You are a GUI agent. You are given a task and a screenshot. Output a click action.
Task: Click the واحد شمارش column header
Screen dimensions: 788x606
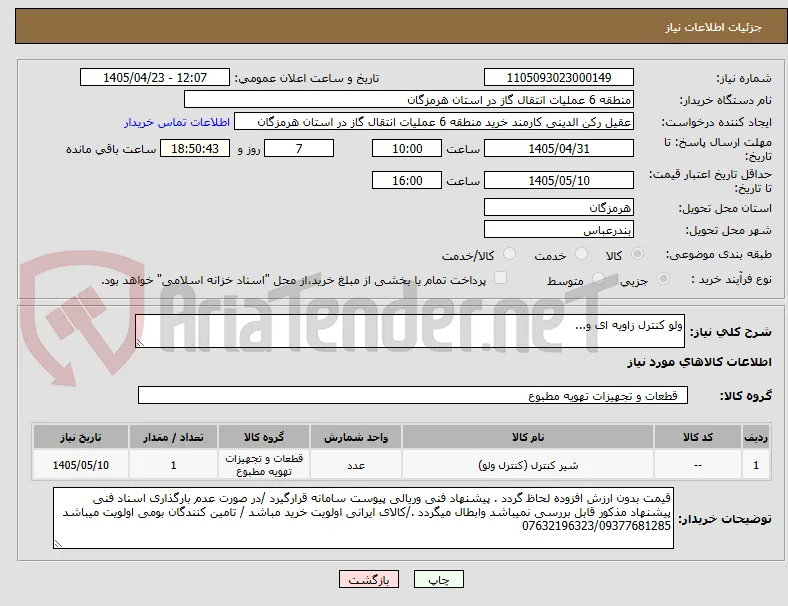[356, 437]
